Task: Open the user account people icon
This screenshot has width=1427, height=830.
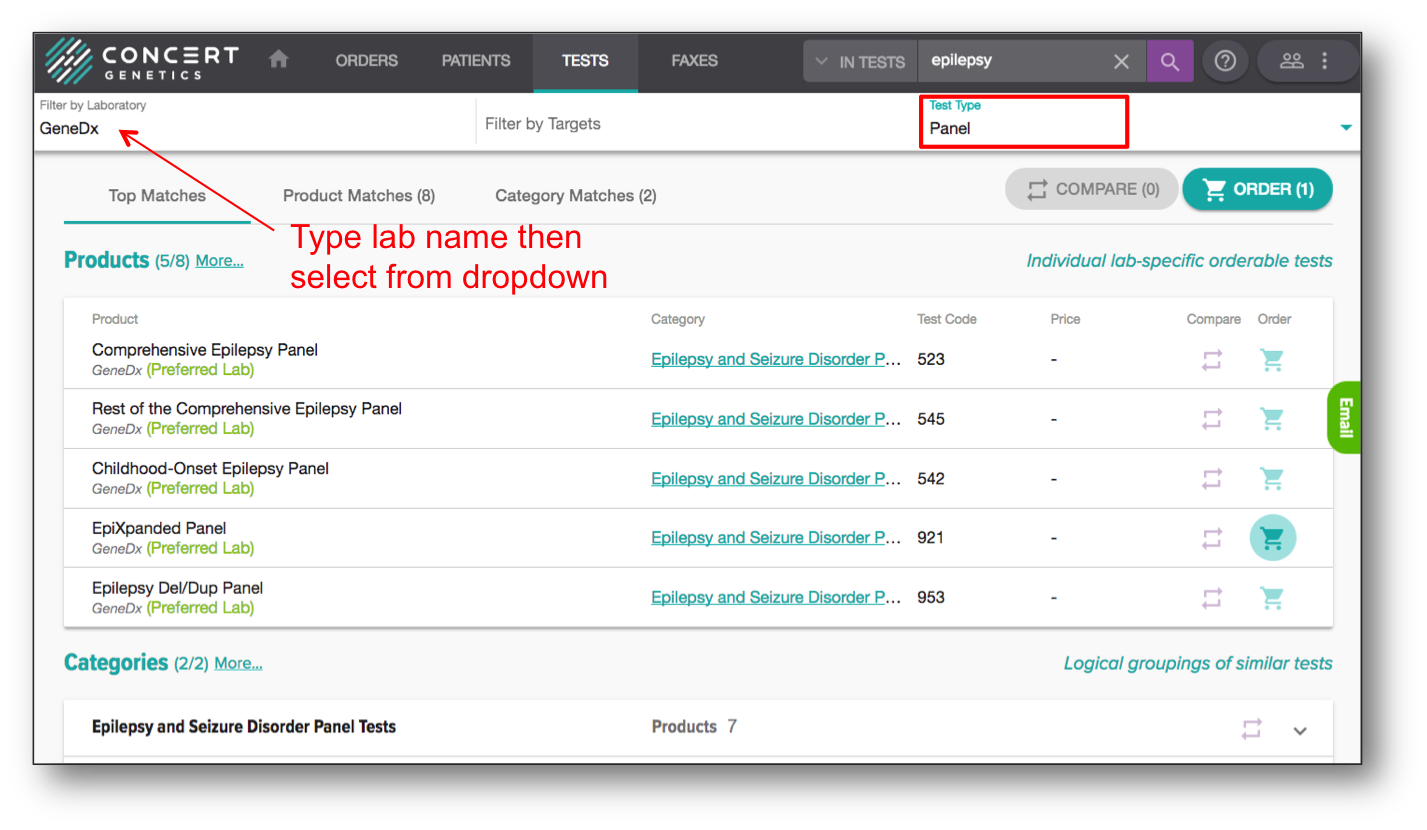Action: [x=1292, y=61]
